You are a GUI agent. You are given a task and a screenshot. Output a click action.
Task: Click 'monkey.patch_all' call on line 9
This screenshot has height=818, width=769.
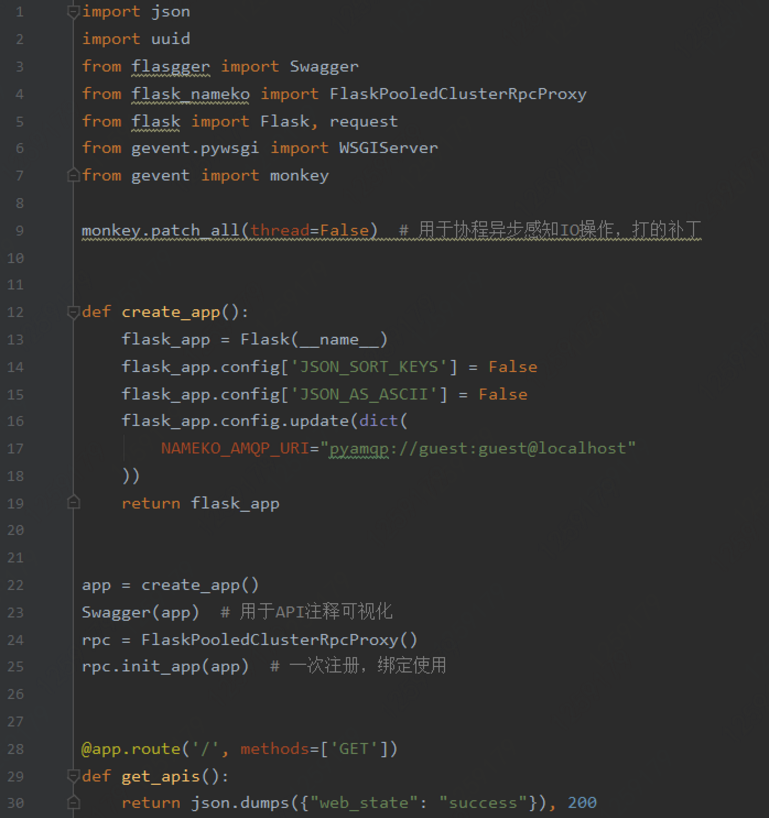pyautogui.click(x=160, y=230)
